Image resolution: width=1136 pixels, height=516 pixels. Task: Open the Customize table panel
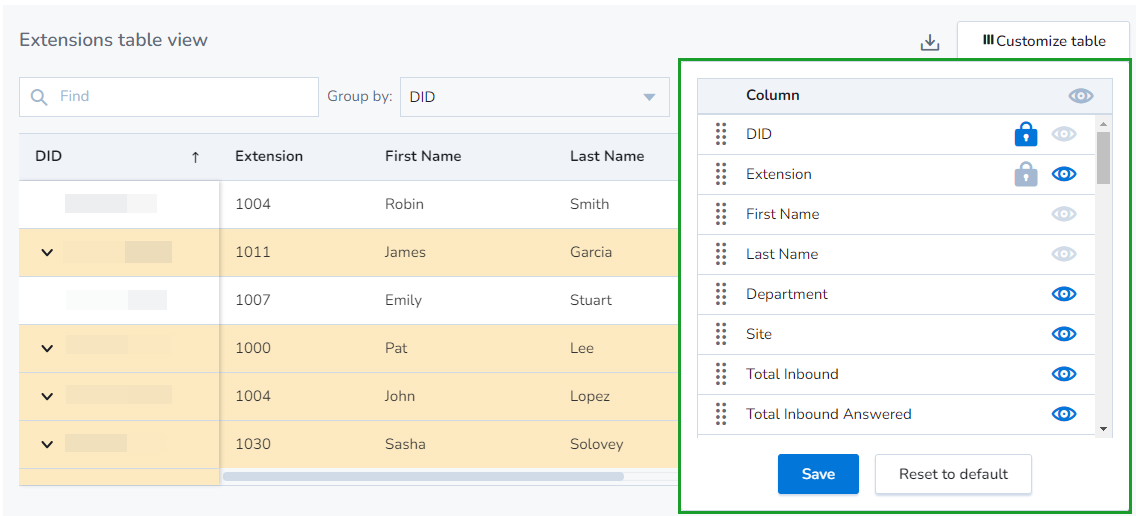point(1043,41)
